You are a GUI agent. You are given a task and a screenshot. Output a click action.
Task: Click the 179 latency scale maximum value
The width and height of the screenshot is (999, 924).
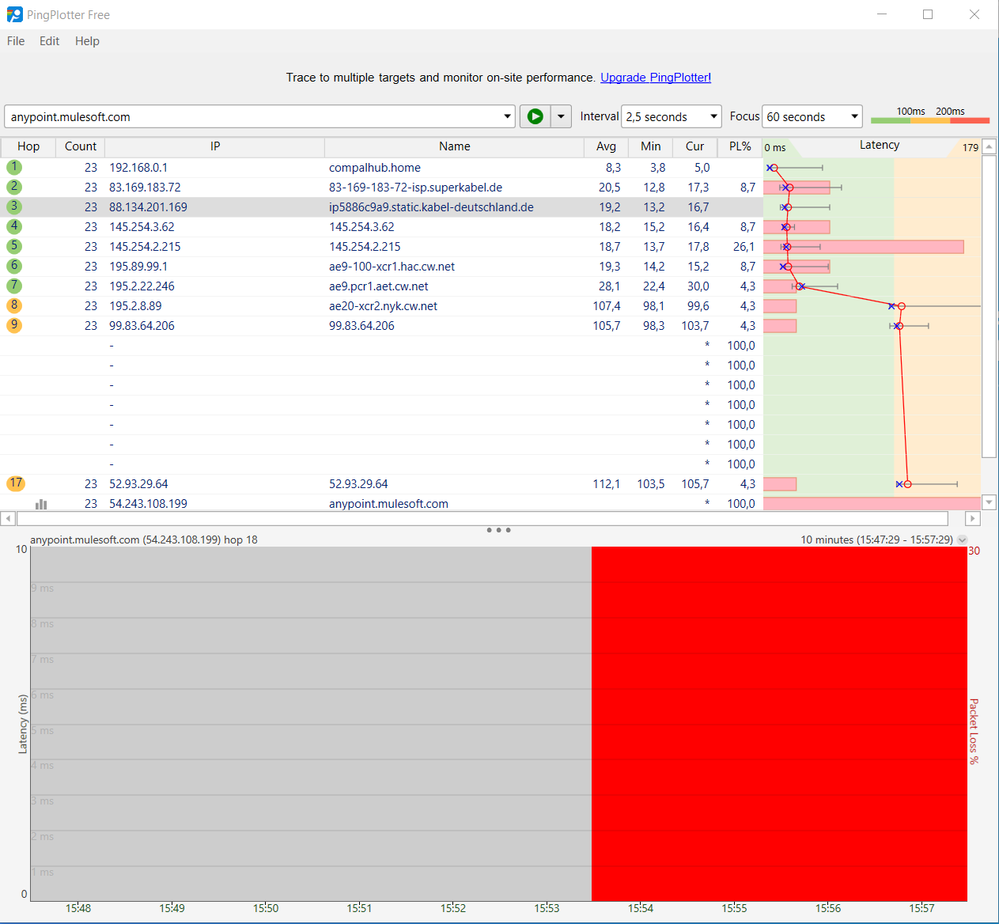[970, 148]
